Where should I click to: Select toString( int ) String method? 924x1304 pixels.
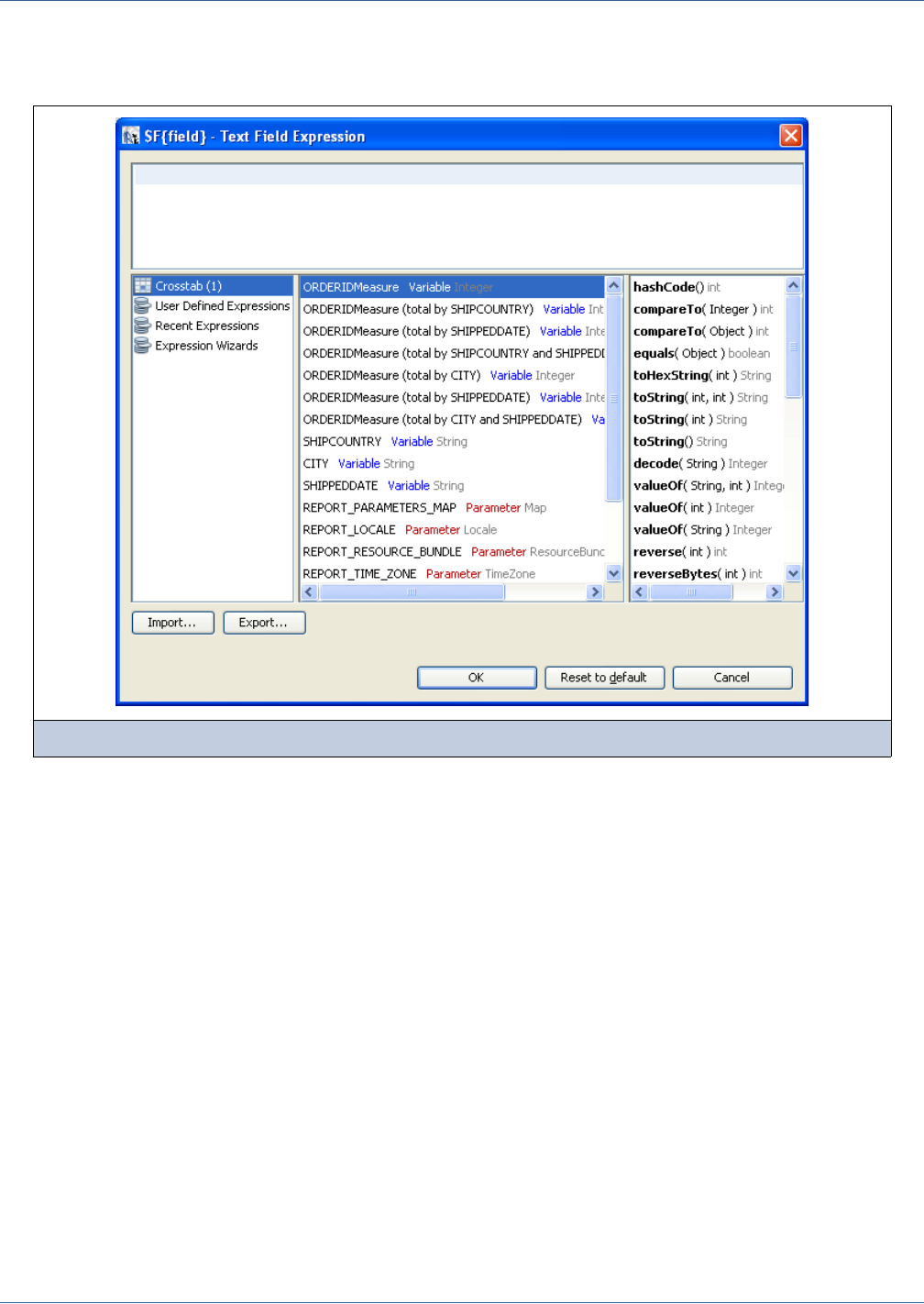pyautogui.click(x=708, y=419)
